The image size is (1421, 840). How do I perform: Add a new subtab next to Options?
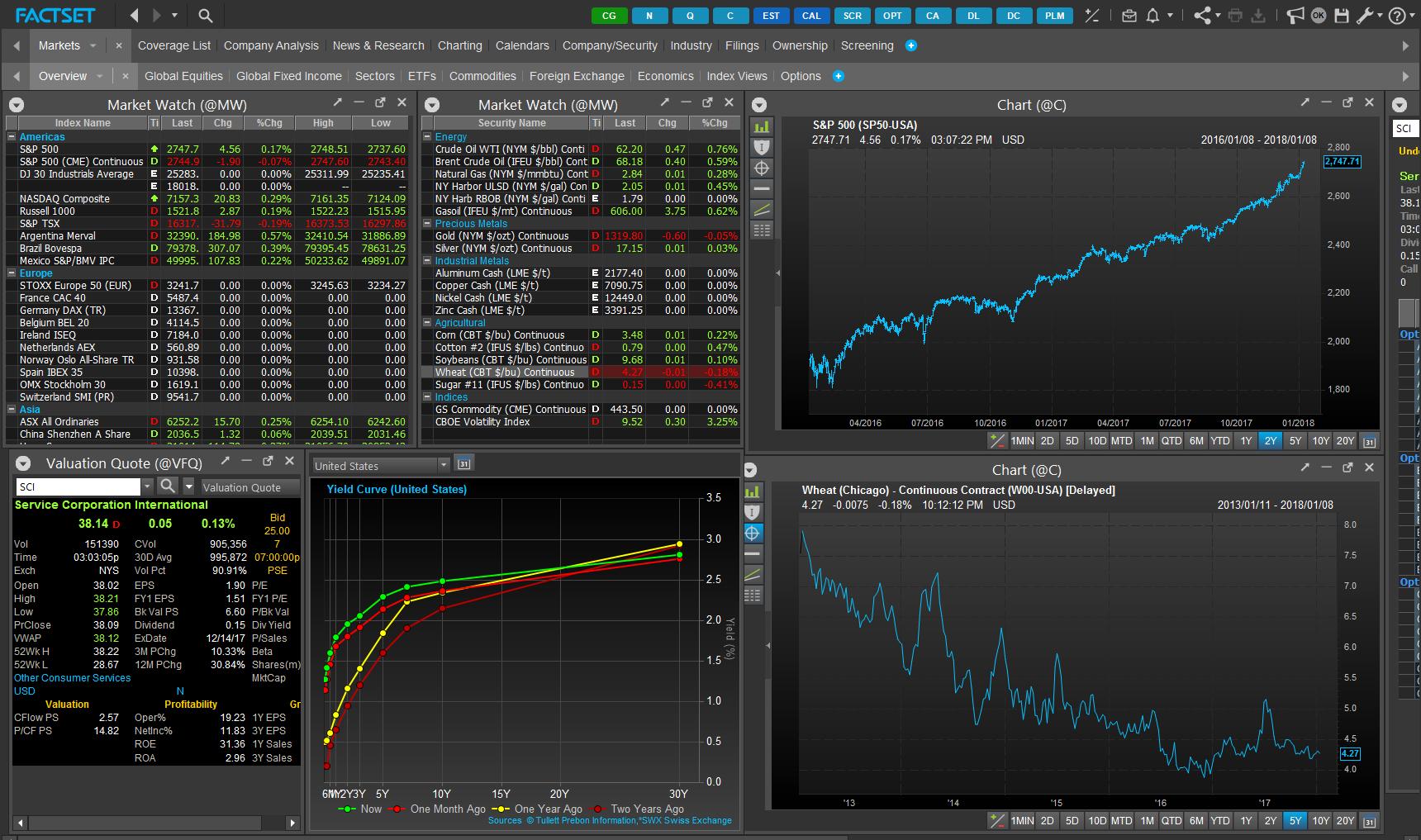pyautogui.click(x=839, y=76)
